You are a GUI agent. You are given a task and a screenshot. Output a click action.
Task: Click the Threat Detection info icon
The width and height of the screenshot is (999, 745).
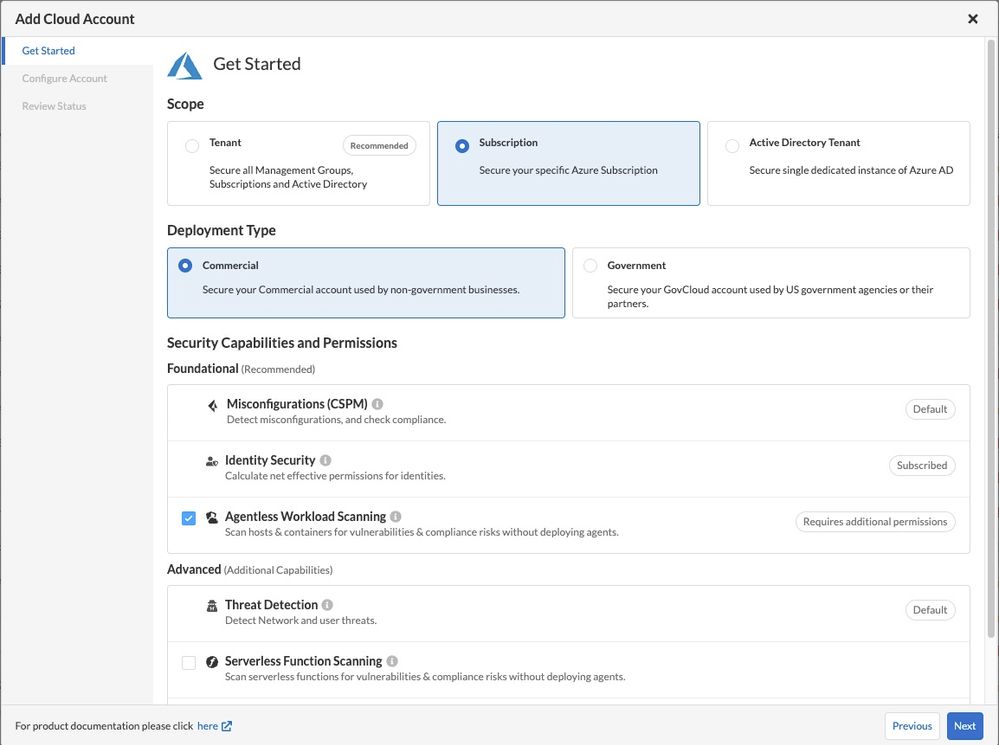pos(328,605)
